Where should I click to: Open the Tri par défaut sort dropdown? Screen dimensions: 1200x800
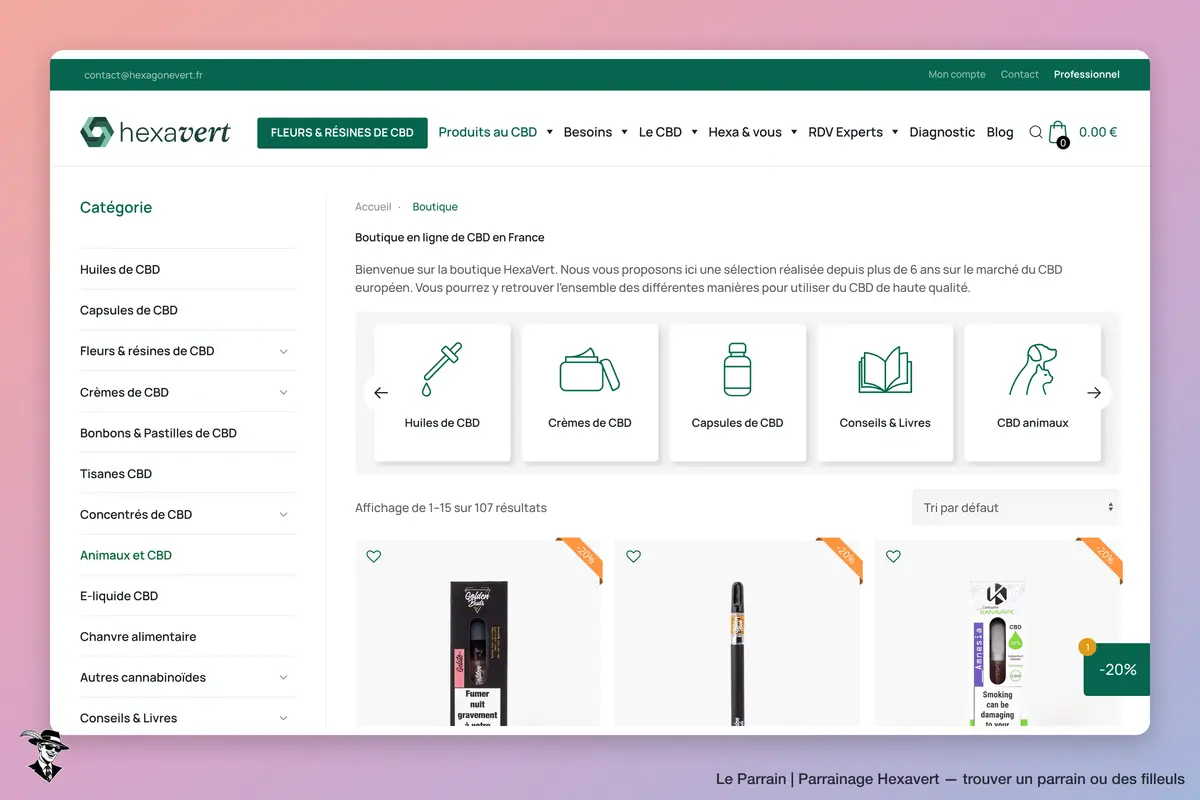click(x=1016, y=508)
